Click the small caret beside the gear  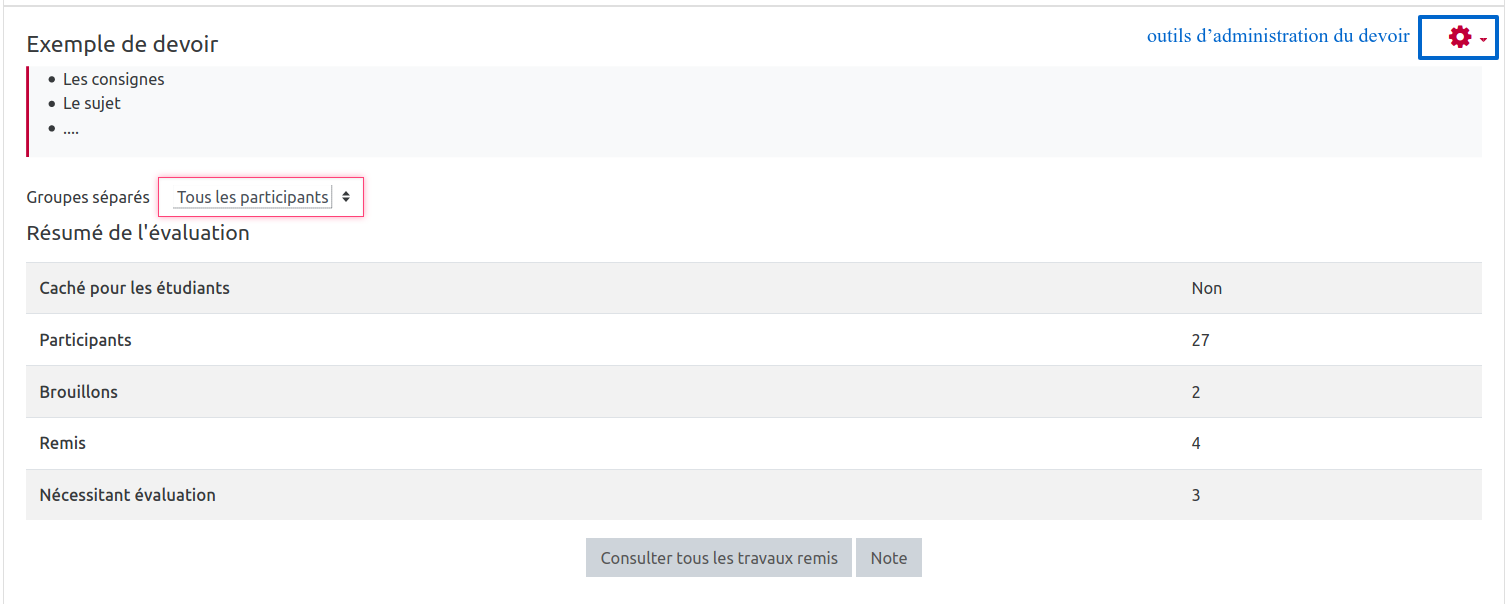click(1483, 40)
